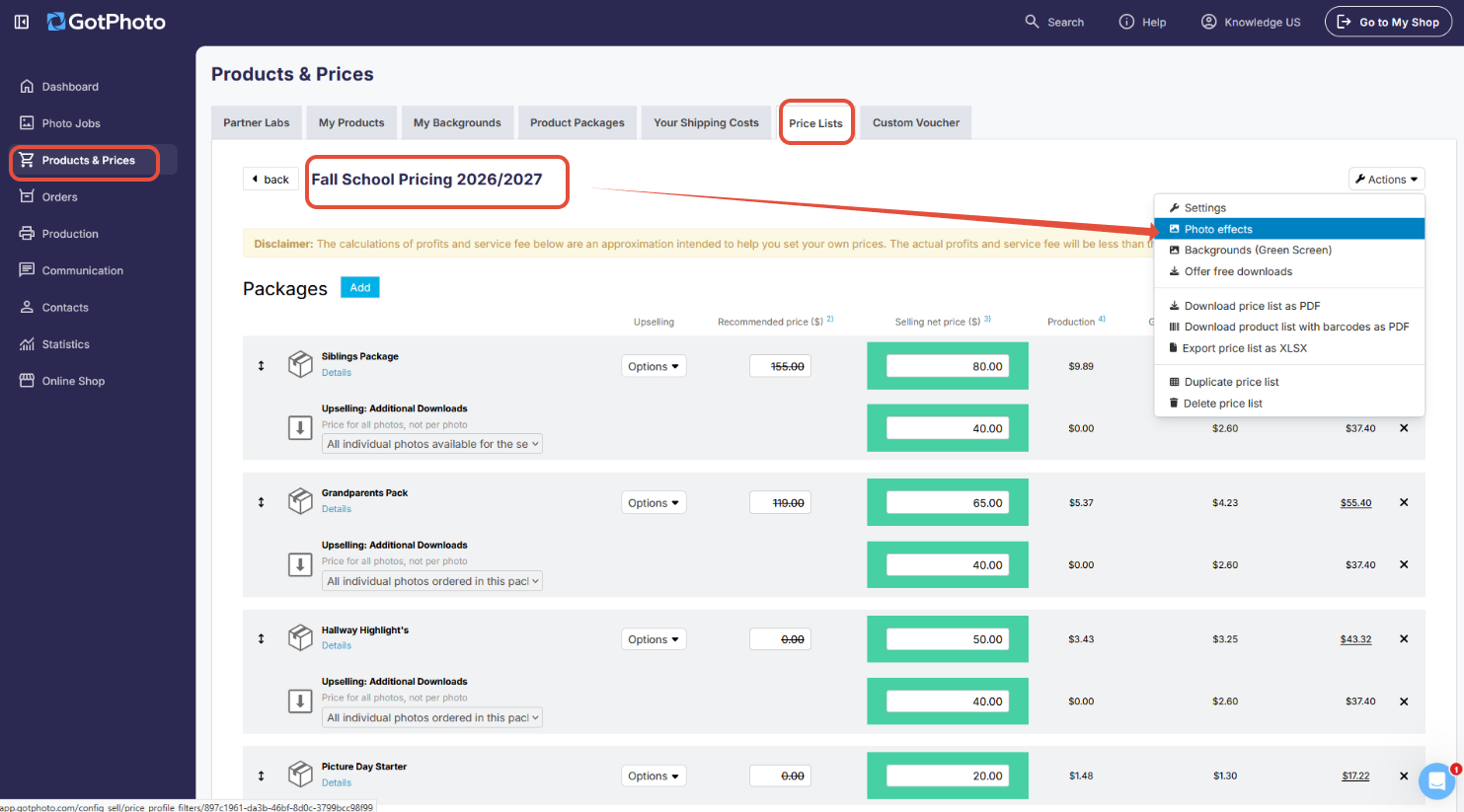This screenshot has width=1464, height=812.
Task: Click Hallway Highlight's selling price field 50.00
Action: [948, 639]
